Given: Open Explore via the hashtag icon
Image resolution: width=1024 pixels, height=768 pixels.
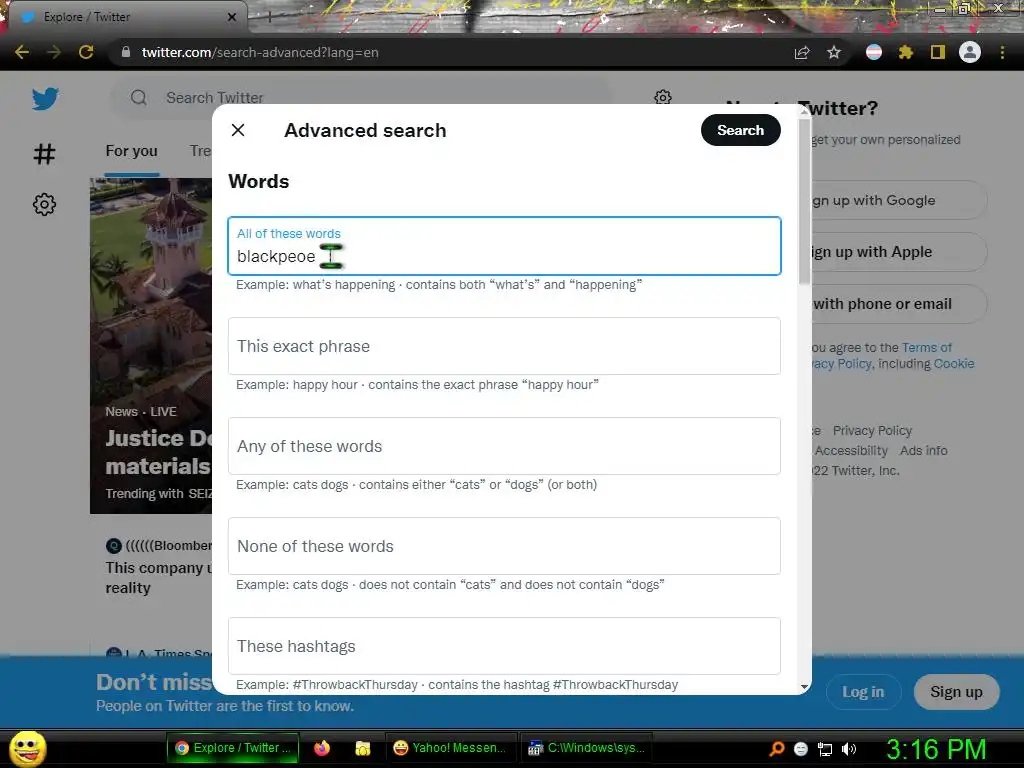Looking at the screenshot, I should click(x=44, y=154).
